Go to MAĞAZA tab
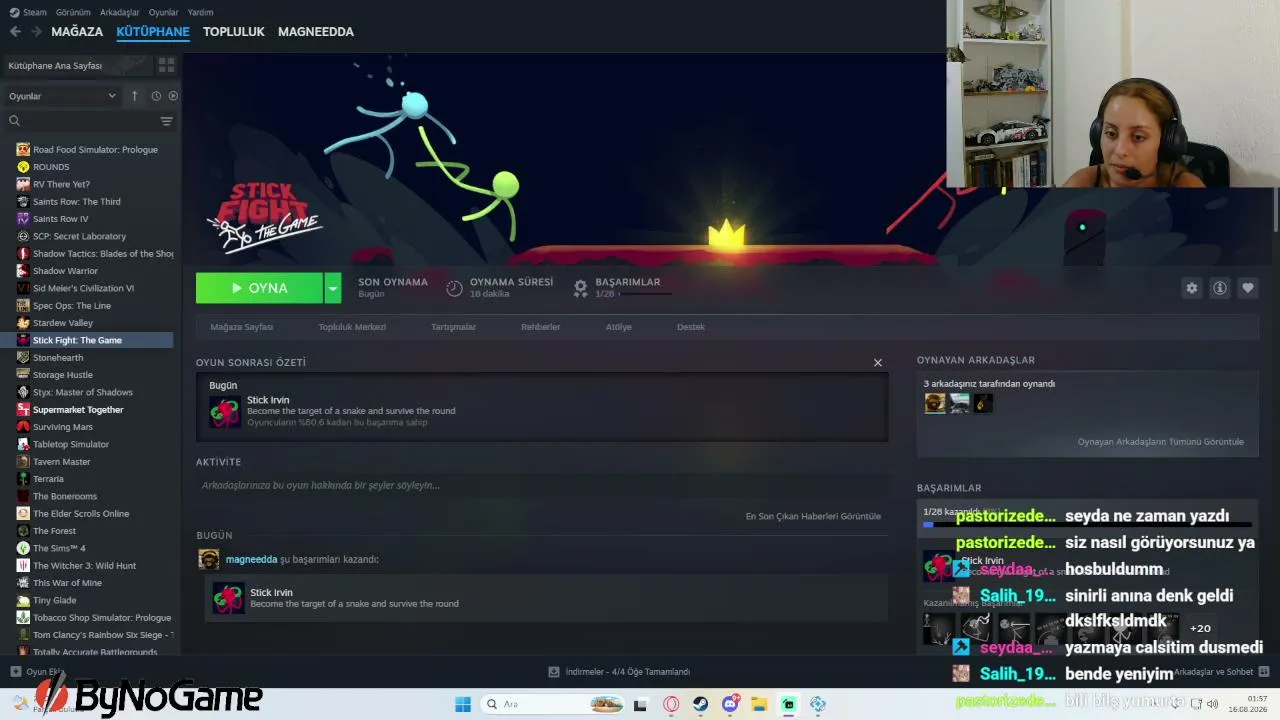Viewport: 1280px width, 720px height. tap(77, 32)
